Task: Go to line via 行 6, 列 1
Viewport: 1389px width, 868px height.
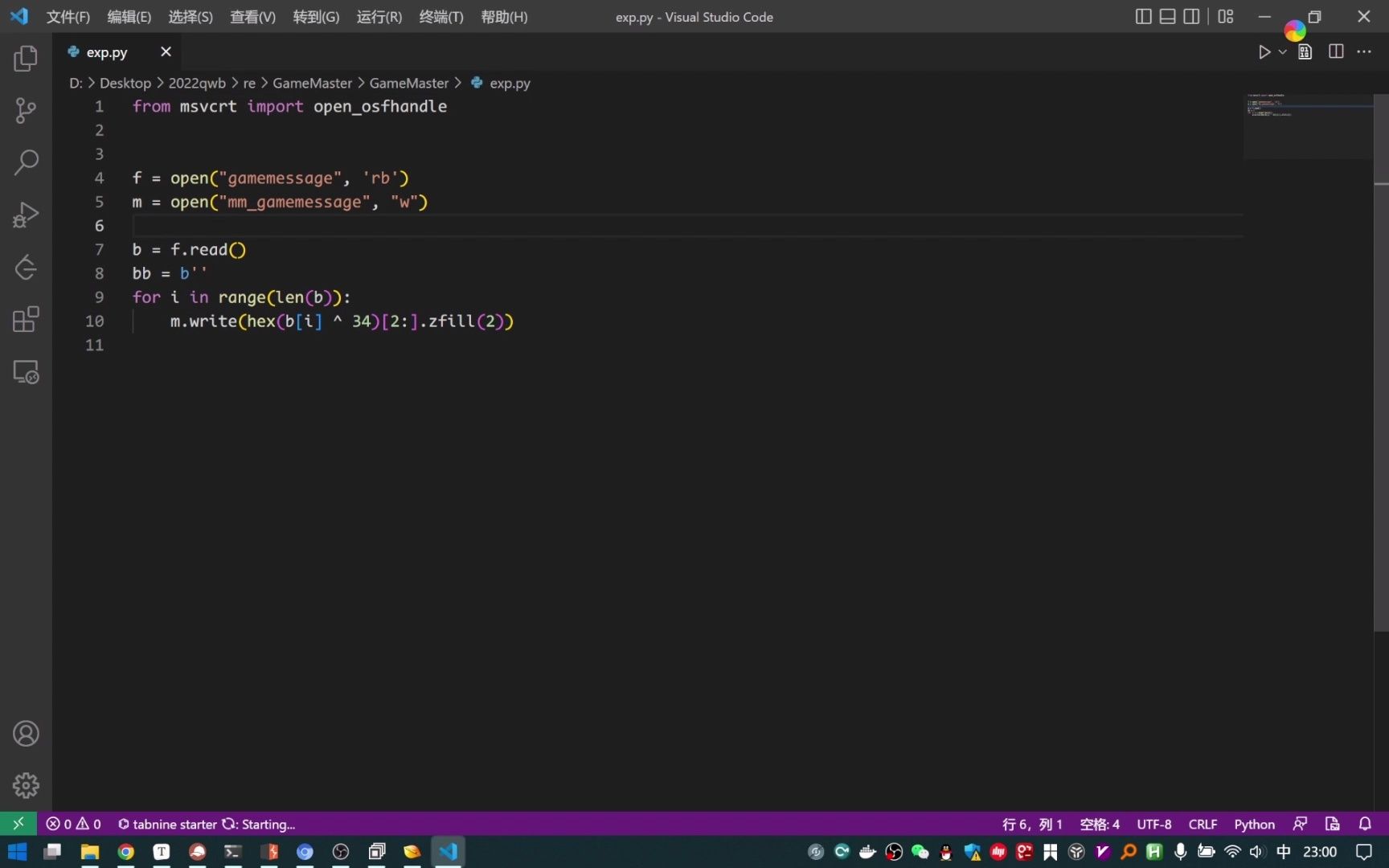Action: [x=1032, y=824]
